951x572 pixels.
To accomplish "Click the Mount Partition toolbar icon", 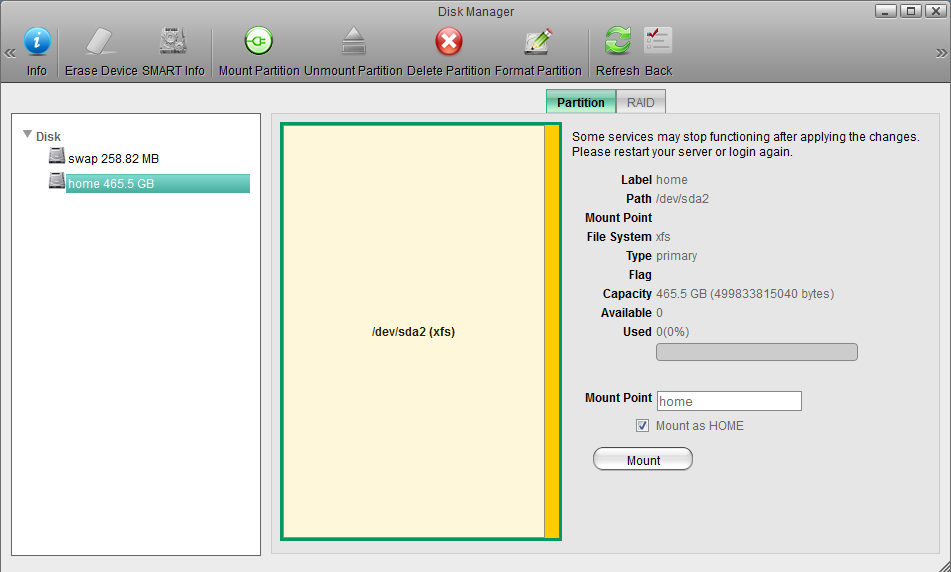I will pyautogui.click(x=258, y=42).
